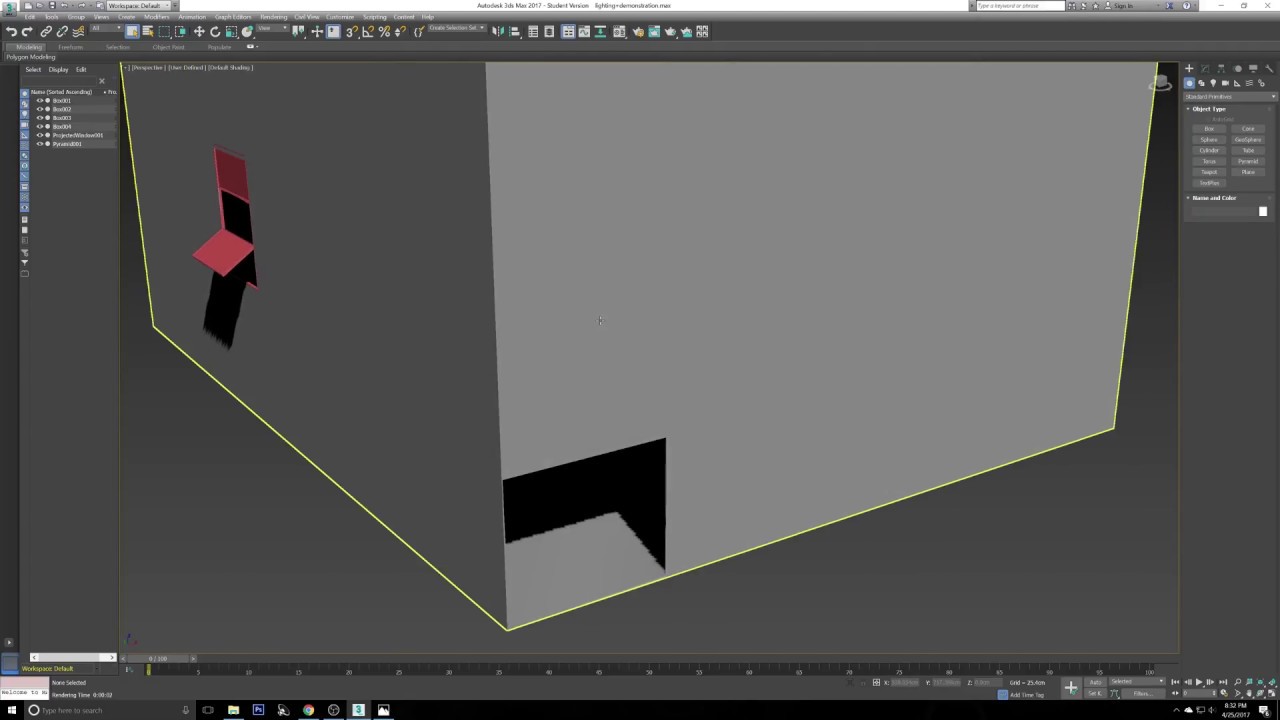Jump to the end of animation
The height and width of the screenshot is (720, 1280).
[x=1223, y=682]
